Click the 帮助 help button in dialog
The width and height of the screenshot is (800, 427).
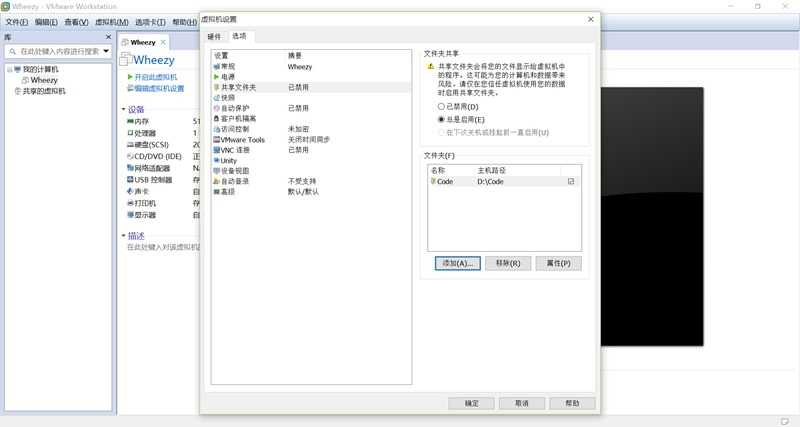click(x=572, y=403)
